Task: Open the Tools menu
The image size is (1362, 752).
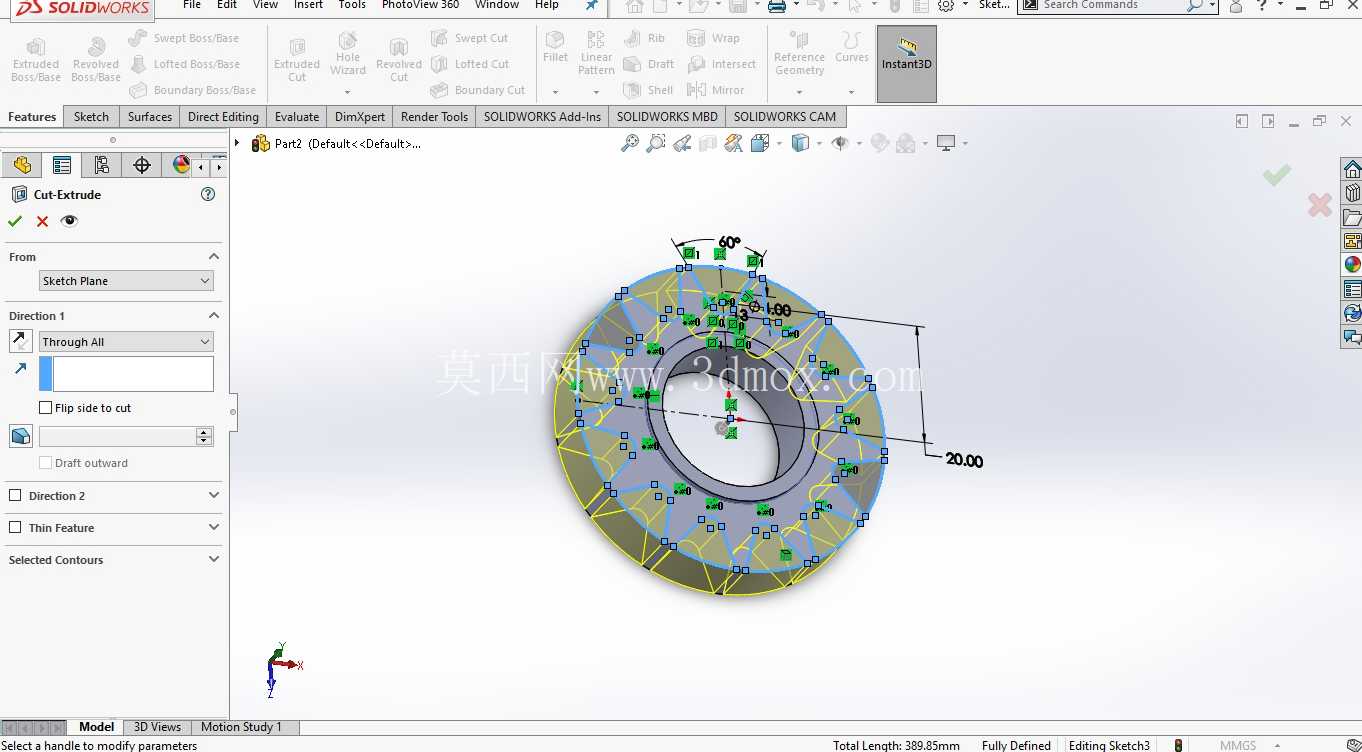Action: (352, 5)
